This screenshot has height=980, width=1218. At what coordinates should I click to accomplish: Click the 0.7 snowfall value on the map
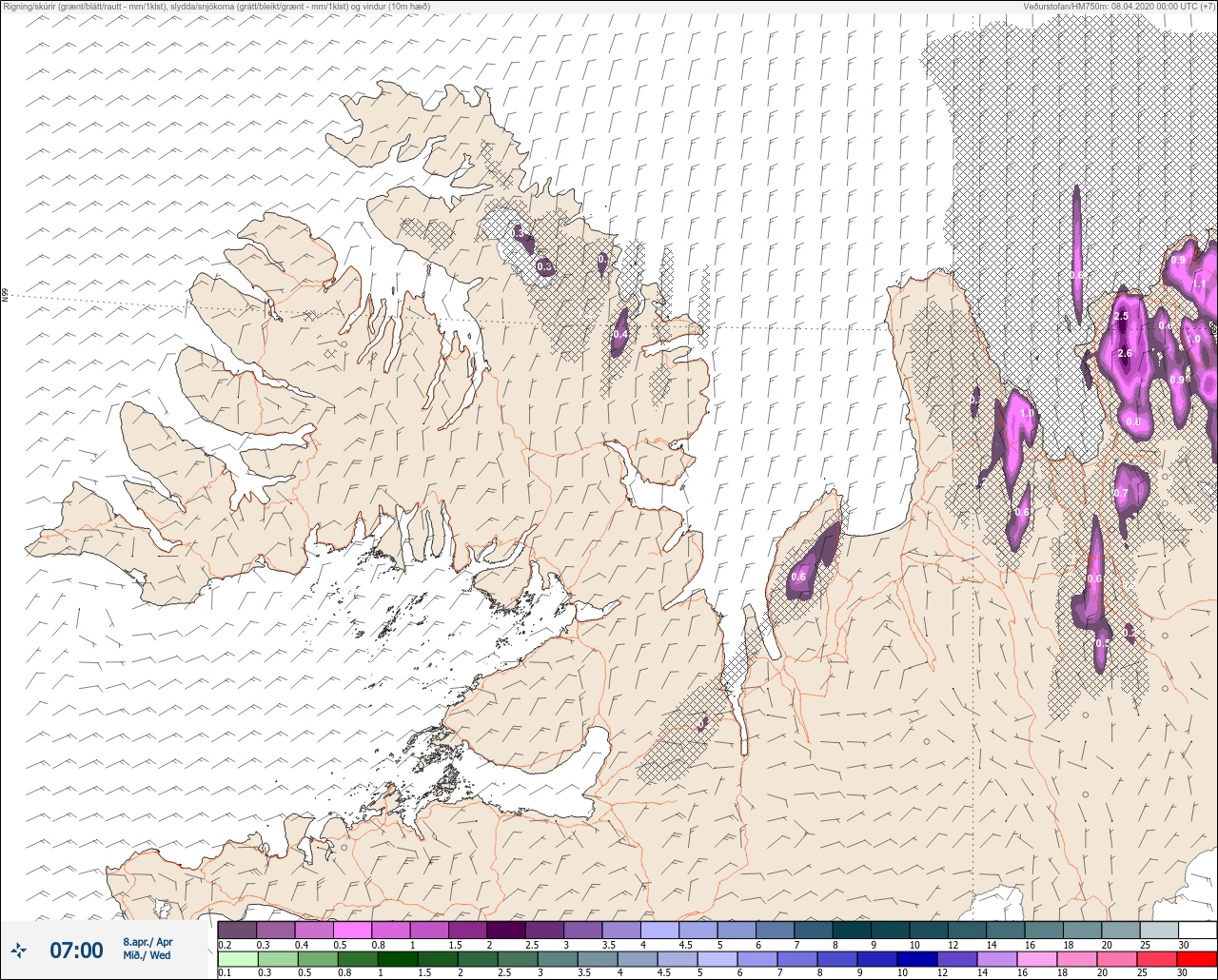(x=1121, y=494)
